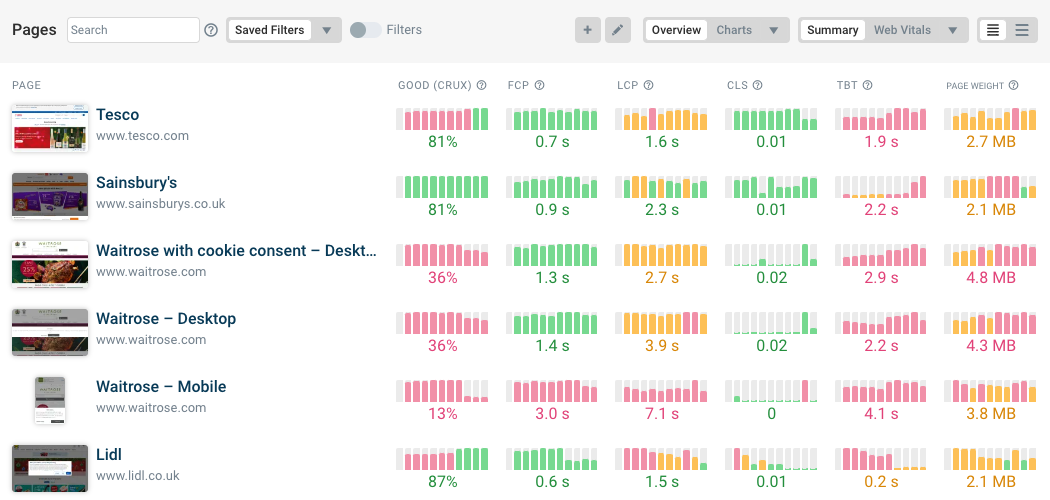Click the Sainsbury's page thumbnail

tap(50, 196)
